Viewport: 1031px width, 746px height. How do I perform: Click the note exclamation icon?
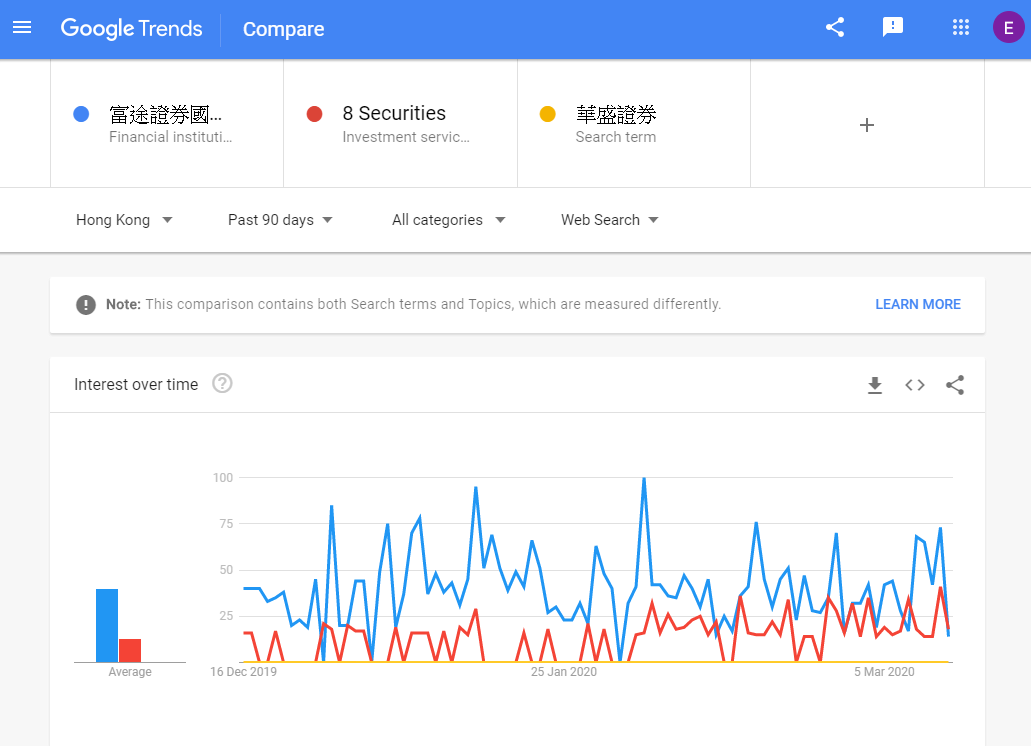pos(85,304)
